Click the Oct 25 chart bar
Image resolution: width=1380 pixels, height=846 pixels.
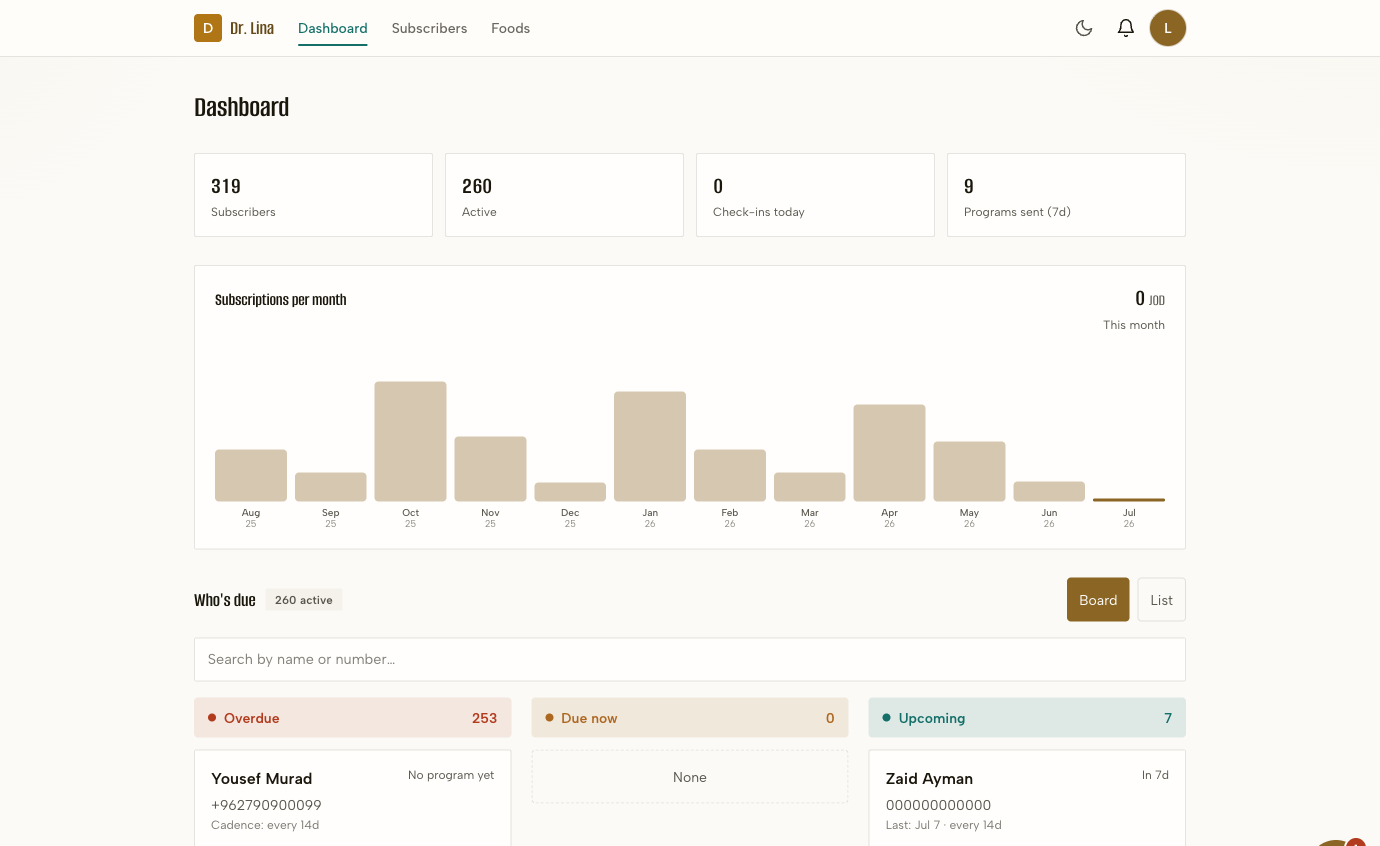410,441
